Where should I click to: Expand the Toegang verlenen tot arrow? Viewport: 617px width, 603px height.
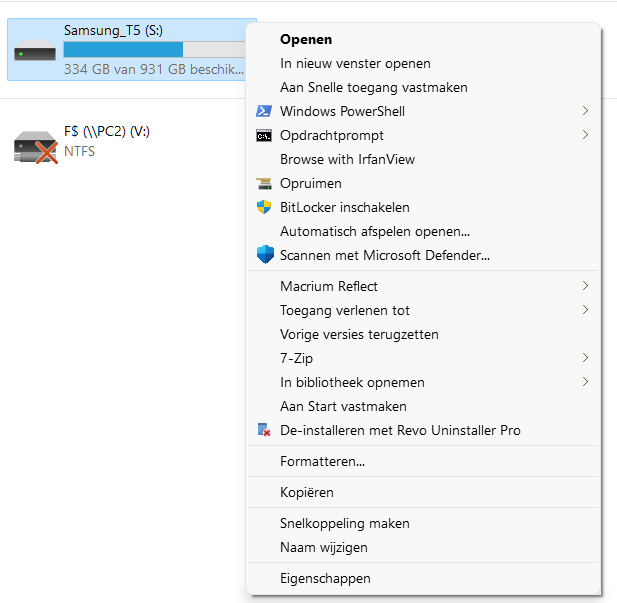[585, 310]
